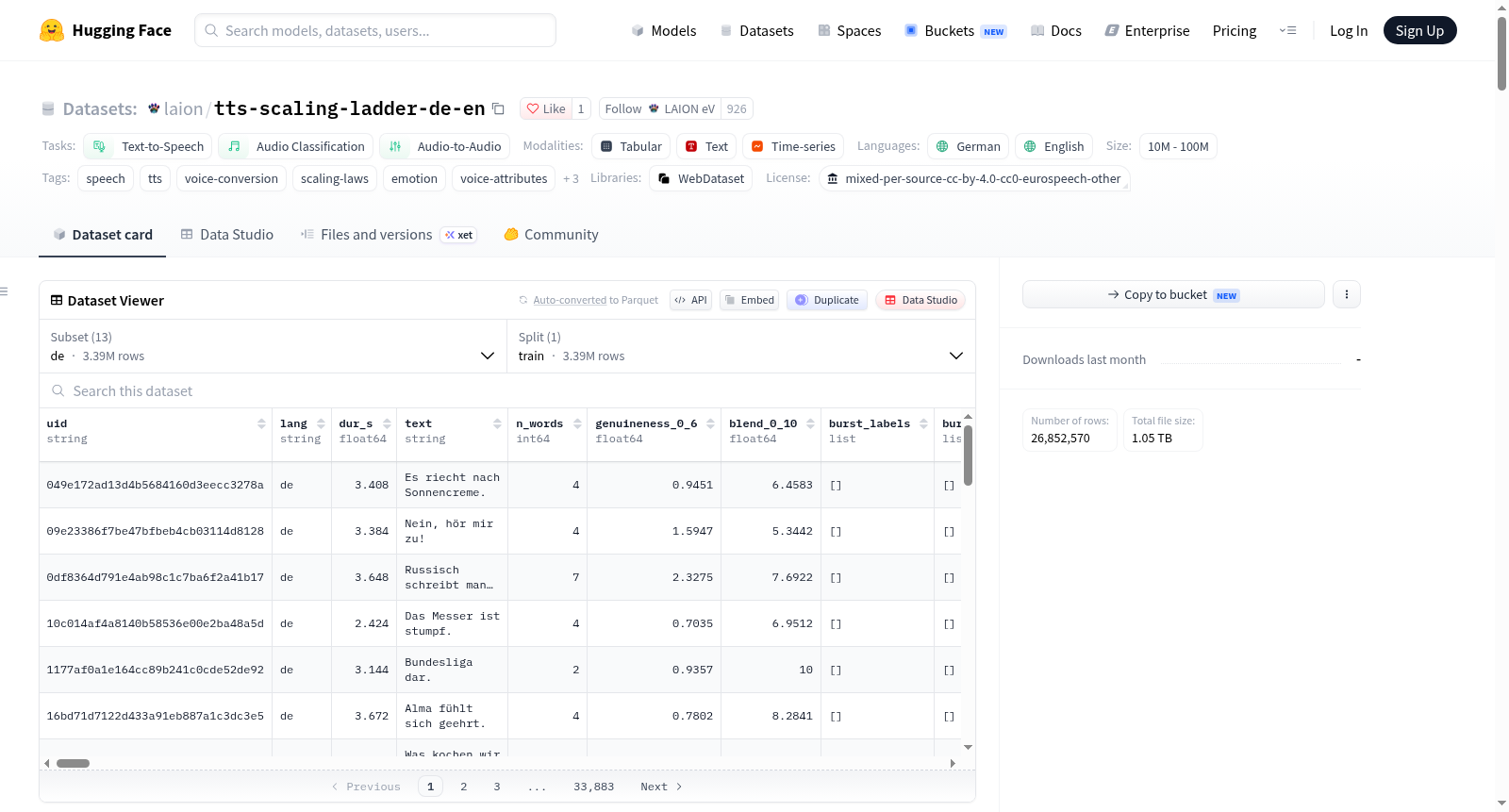This screenshot has height=812, width=1509.
Task: Go to the Pricing page
Action: 1235,30
